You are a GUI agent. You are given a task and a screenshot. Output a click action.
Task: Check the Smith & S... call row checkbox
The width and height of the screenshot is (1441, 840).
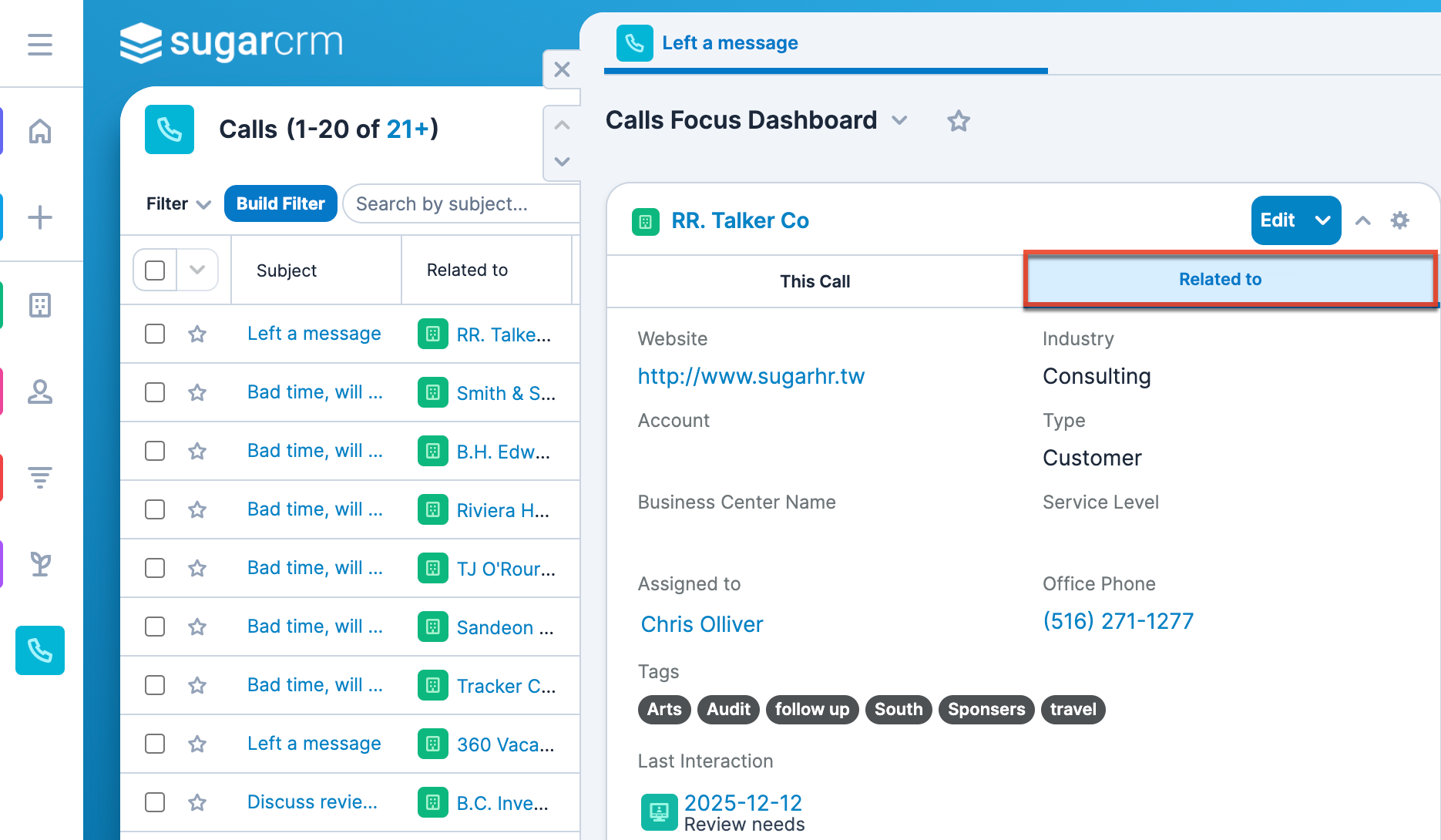point(155,392)
